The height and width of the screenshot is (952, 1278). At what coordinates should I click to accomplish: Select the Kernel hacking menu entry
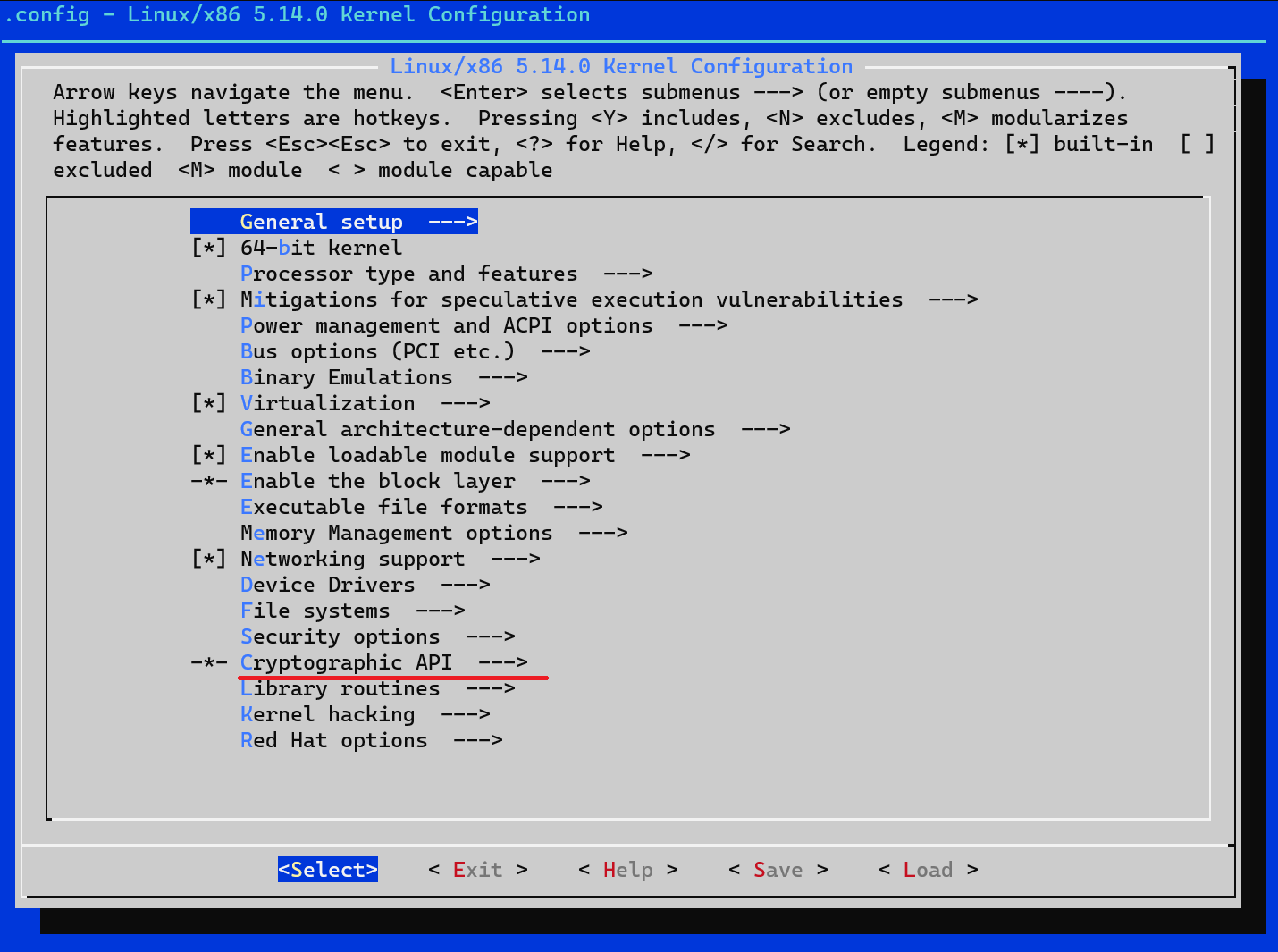click(x=328, y=713)
